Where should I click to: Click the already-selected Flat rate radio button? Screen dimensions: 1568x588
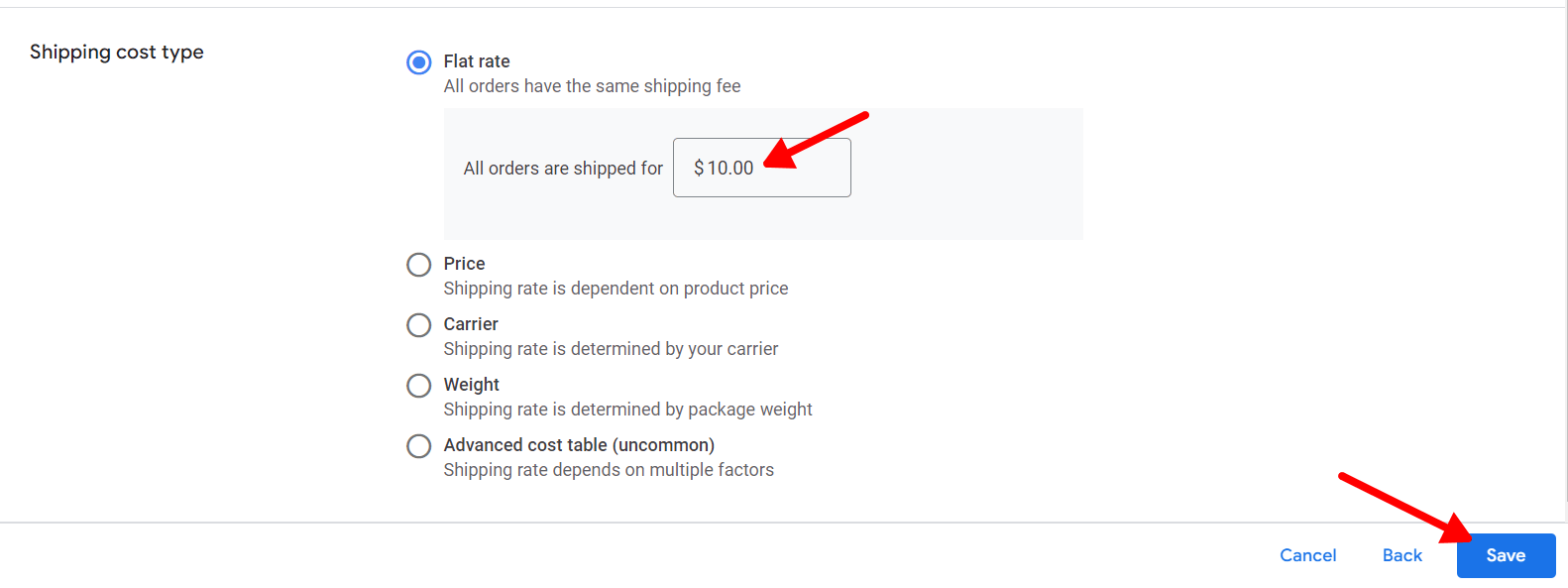tap(418, 61)
